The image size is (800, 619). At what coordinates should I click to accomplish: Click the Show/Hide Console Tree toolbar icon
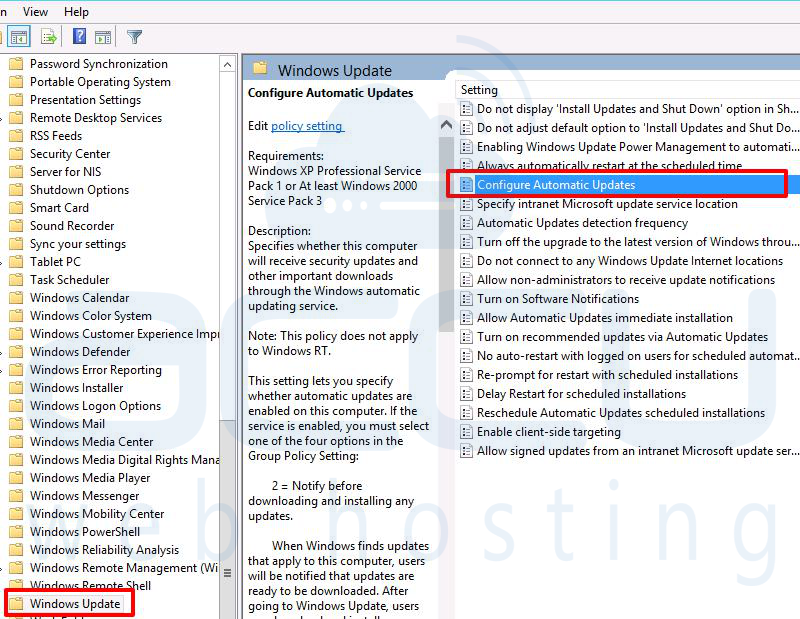pyautogui.click(x=19, y=37)
